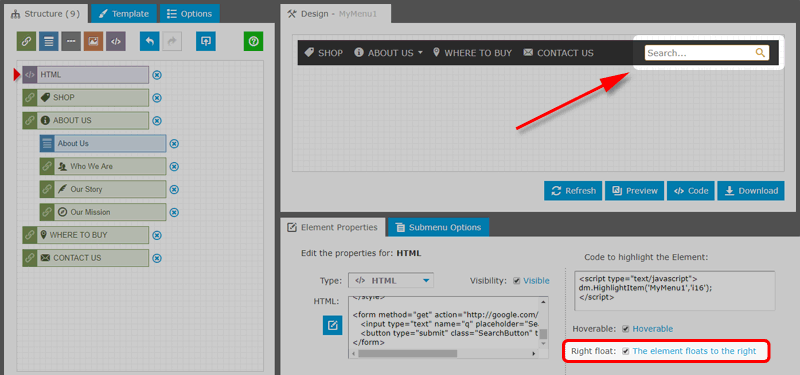
Task: Remove the Our Story item with its X icon
Action: click(x=174, y=189)
